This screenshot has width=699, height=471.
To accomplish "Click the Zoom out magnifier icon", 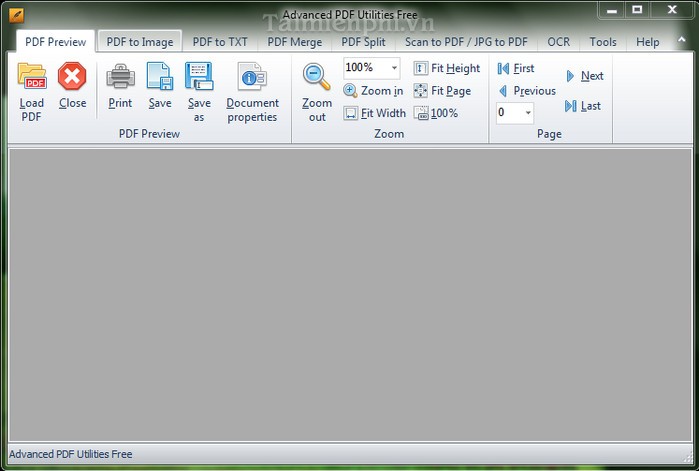I will (x=317, y=76).
